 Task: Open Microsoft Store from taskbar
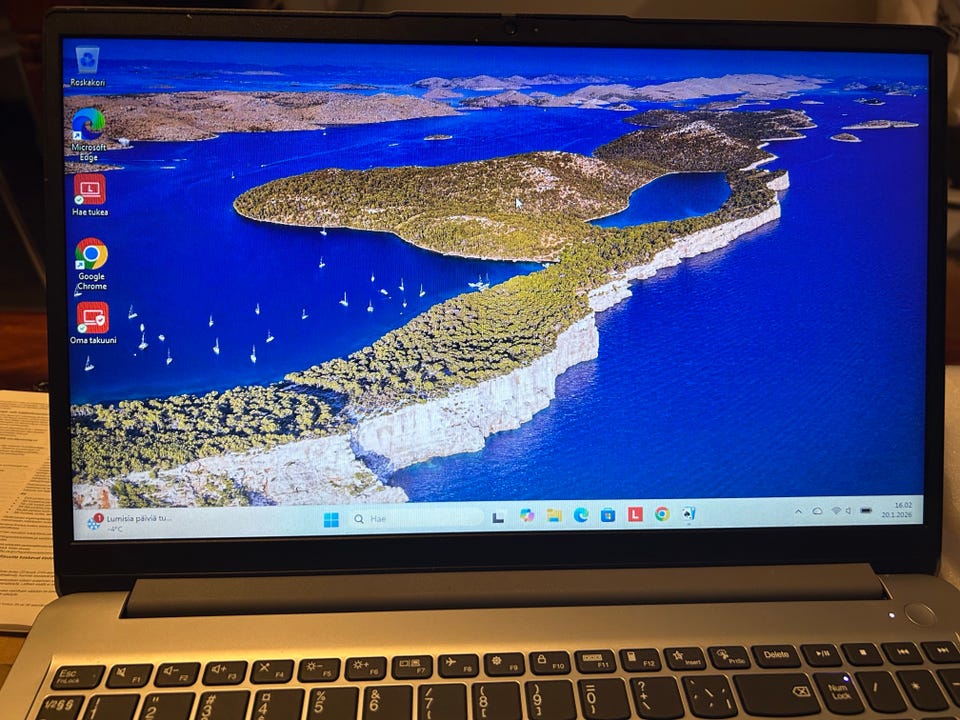[x=608, y=514]
